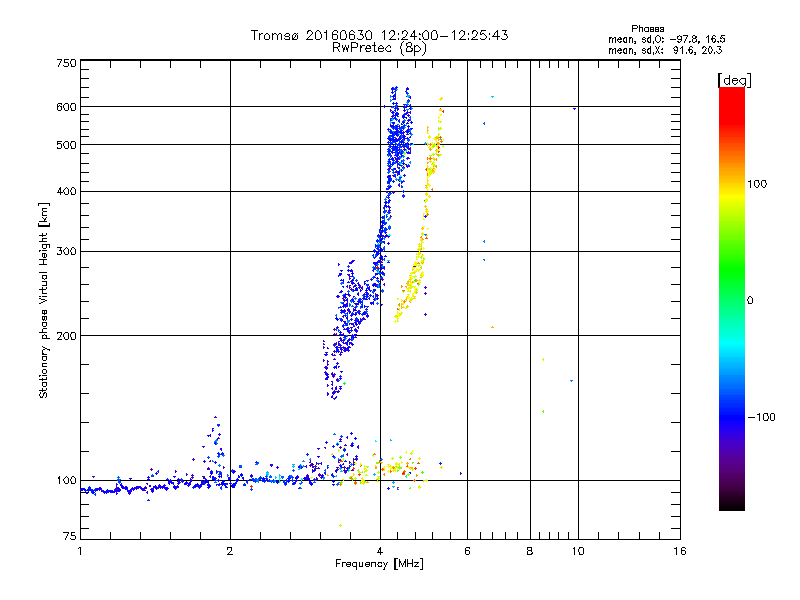Click the '[deg]' colorbar unit label
800x600 pixels.
tap(734, 80)
